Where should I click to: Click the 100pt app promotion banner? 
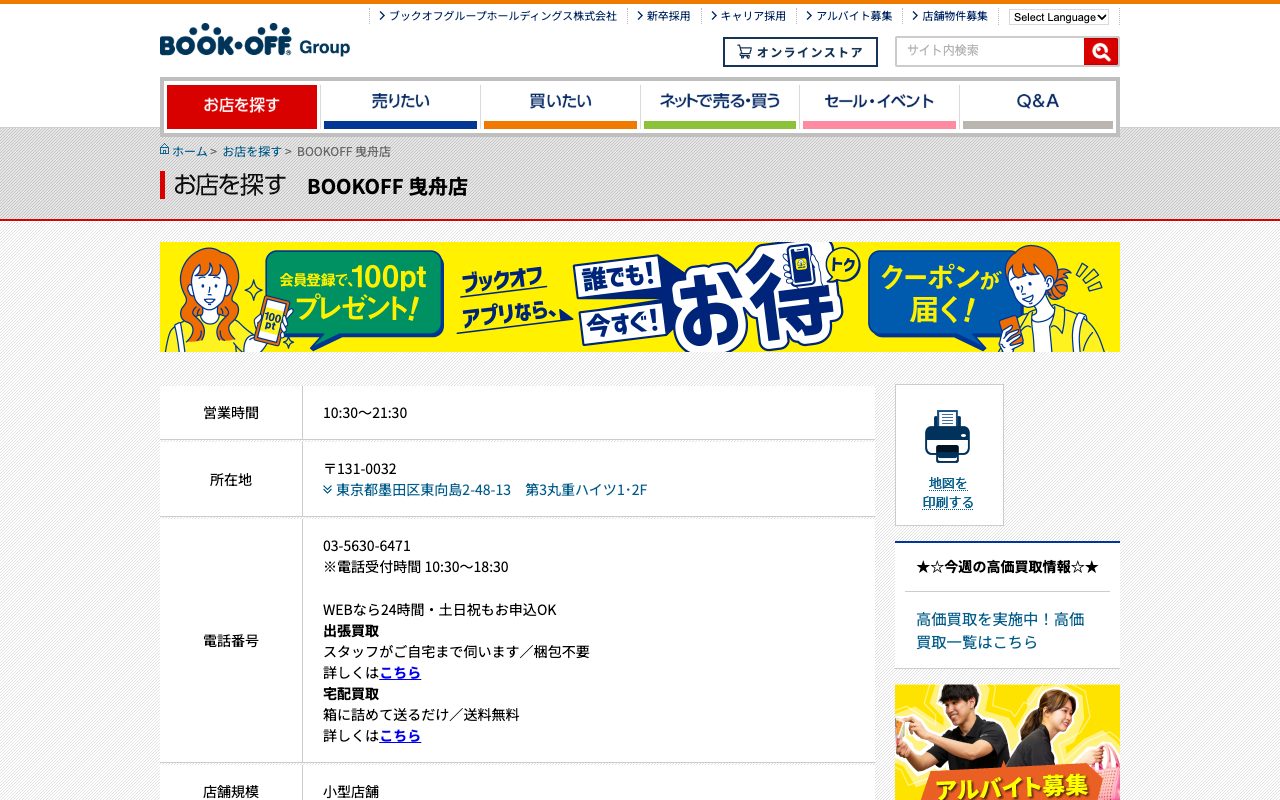[x=640, y=297]
